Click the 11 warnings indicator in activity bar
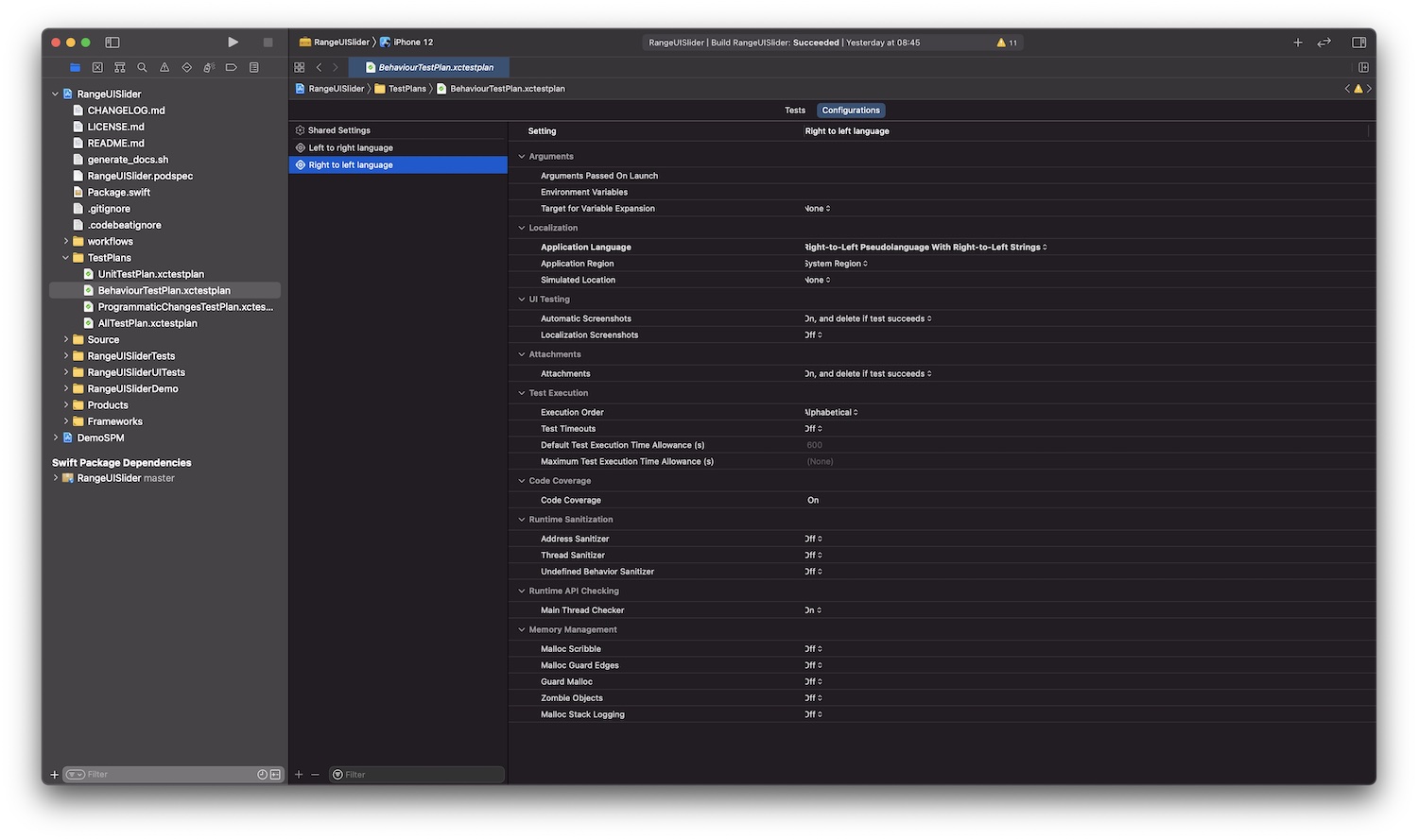 pos(1008,43)
